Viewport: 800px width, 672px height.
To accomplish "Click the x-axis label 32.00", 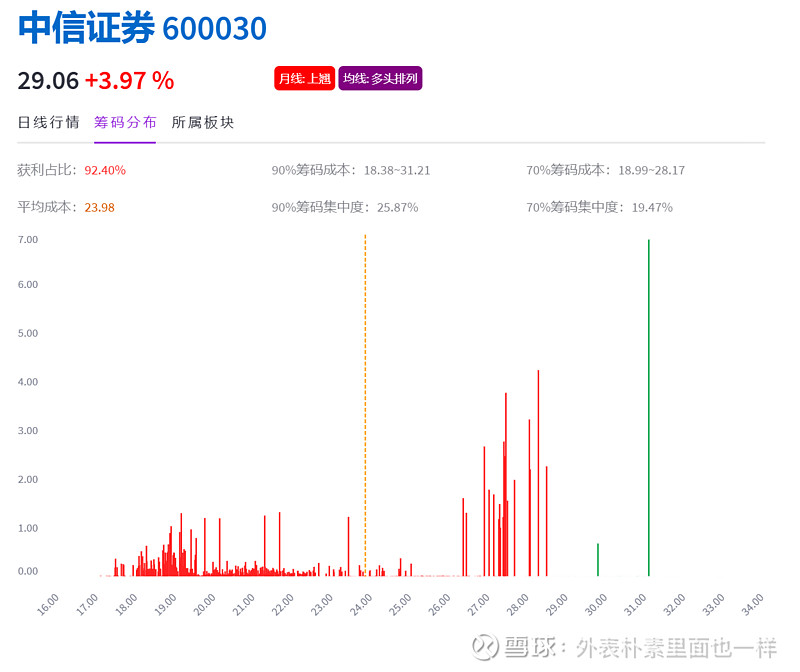I will click(x=674, y=605).
